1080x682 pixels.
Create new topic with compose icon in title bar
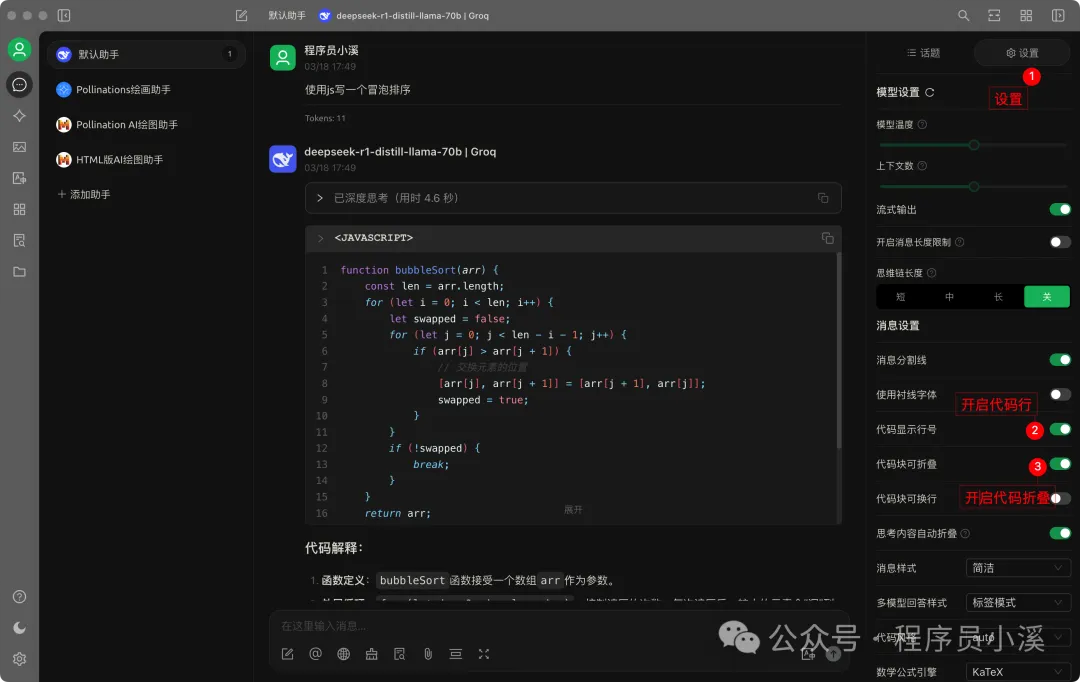[241, 15]
